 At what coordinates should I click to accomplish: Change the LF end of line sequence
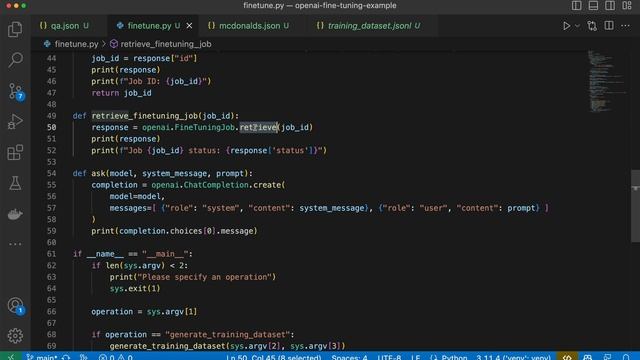(416, 357)
